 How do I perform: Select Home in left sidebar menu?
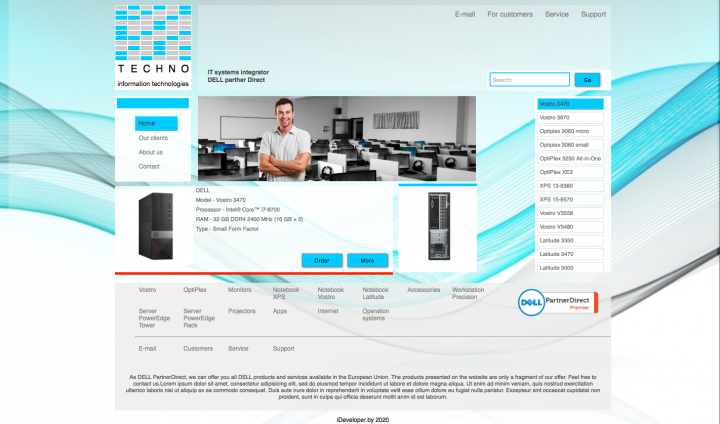[x=156, y=123]
